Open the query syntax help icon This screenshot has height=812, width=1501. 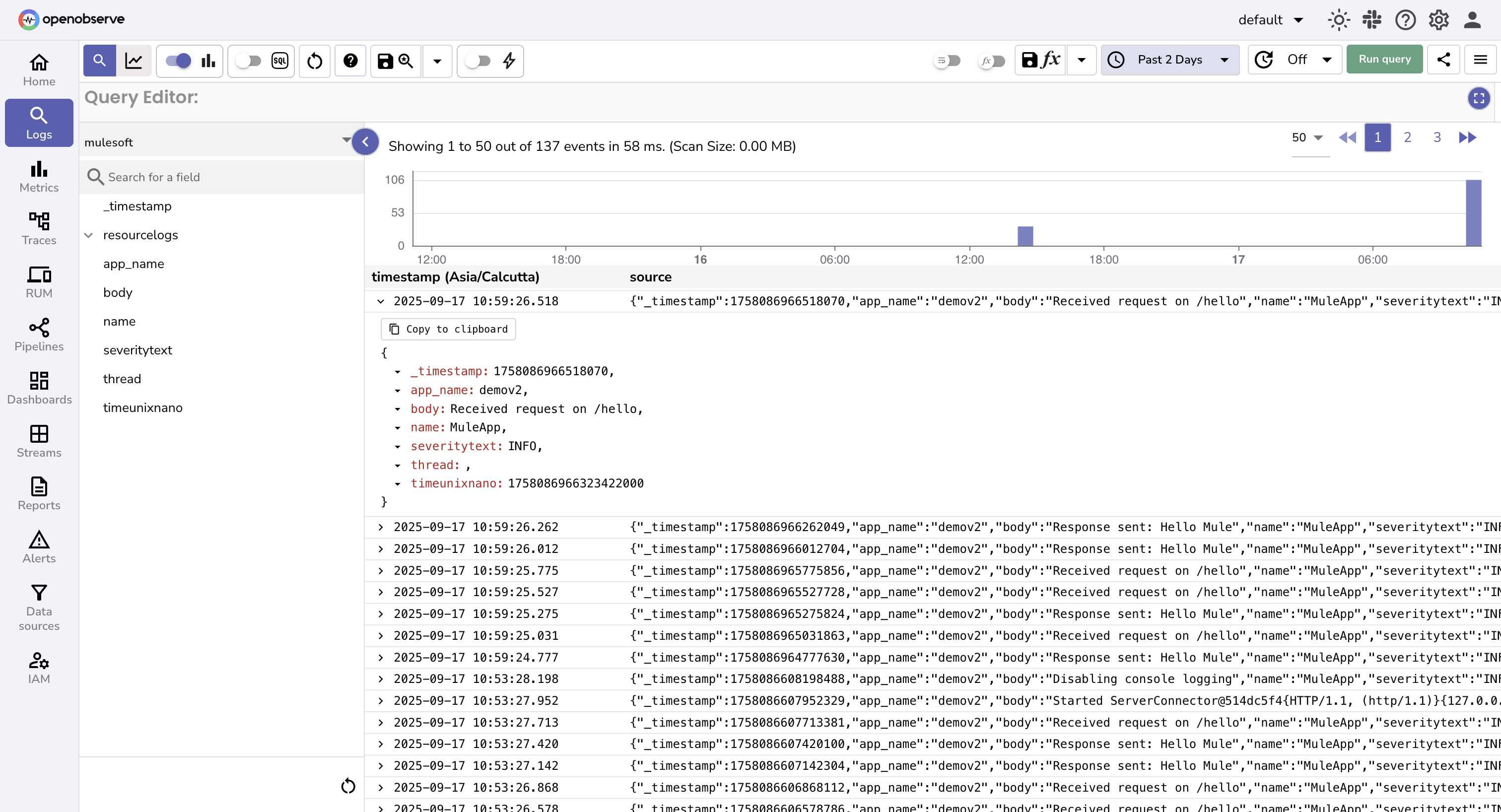(350, 61)
